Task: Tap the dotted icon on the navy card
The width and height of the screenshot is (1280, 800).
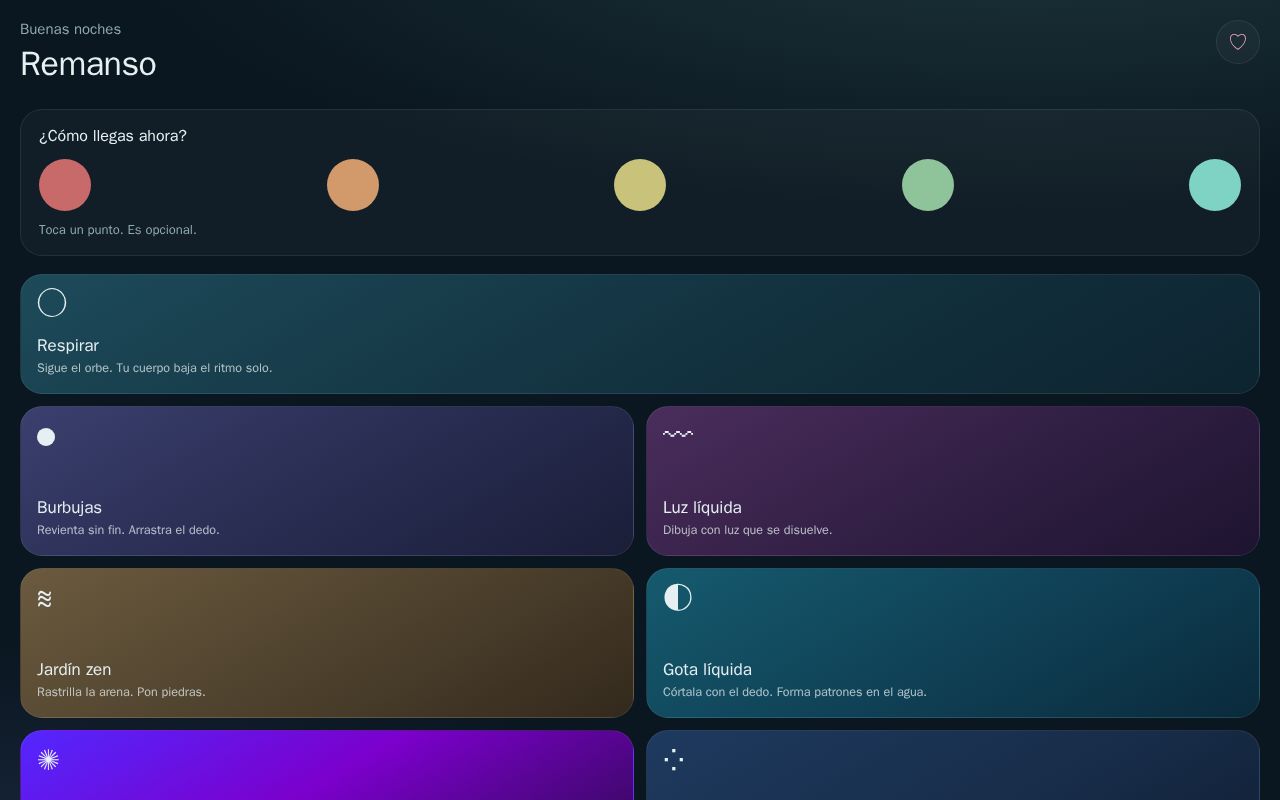Action: (x=674, y=760)
